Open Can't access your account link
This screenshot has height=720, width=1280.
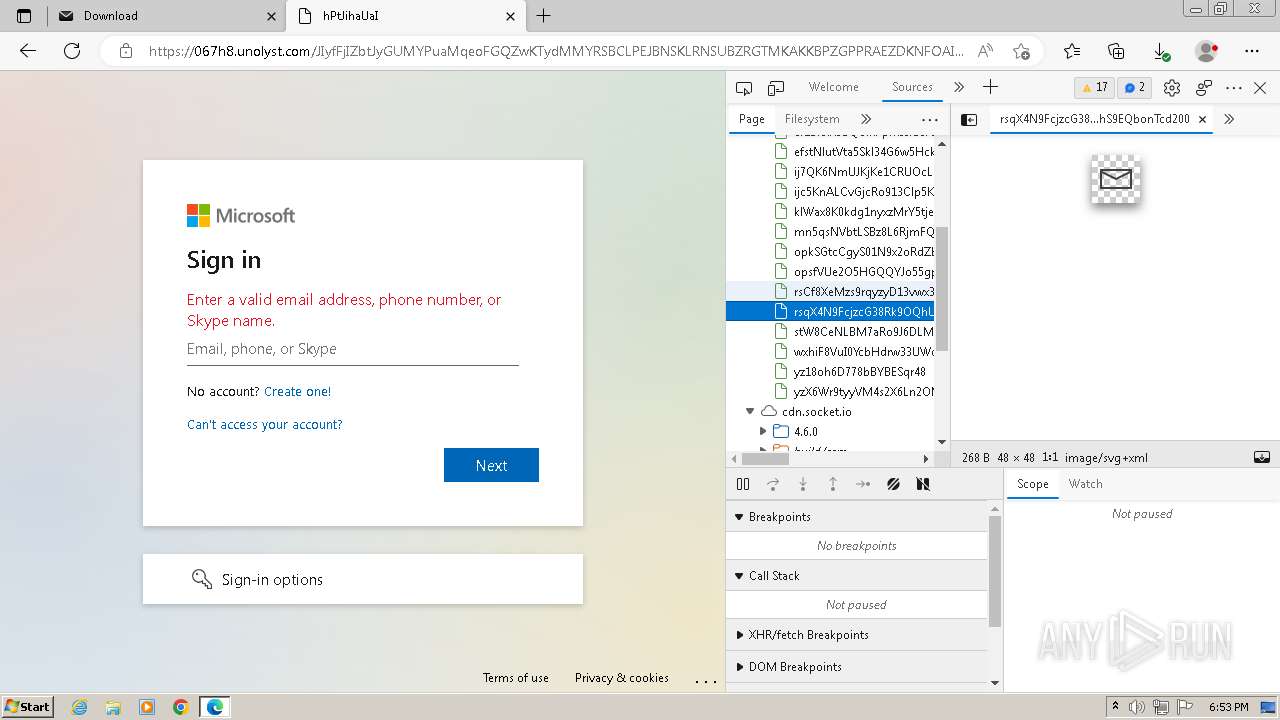(264, 424)
